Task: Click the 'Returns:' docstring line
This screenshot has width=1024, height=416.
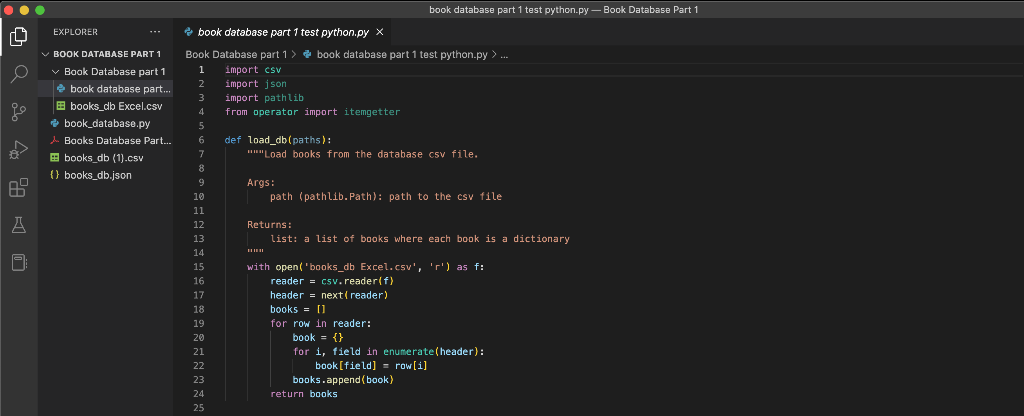Action: tap(270, 225)
